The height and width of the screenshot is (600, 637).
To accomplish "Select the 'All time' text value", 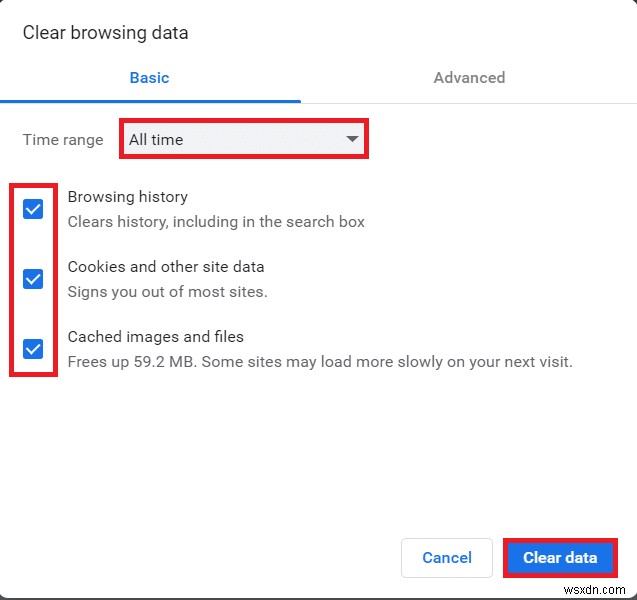I will point(156,140).
